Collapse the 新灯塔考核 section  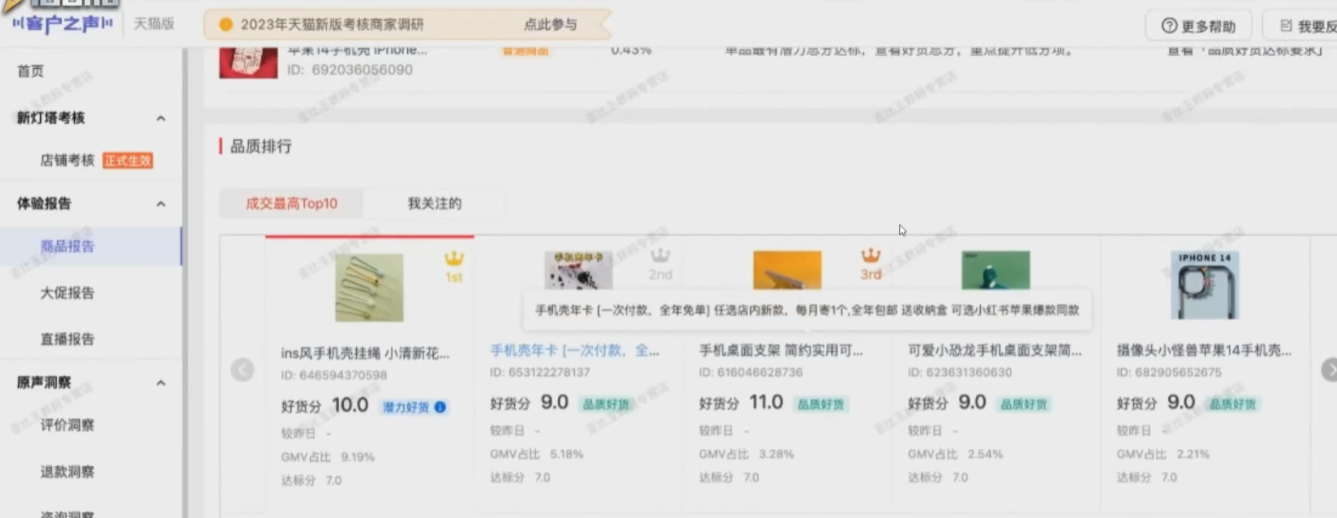[x=160, y=118]
